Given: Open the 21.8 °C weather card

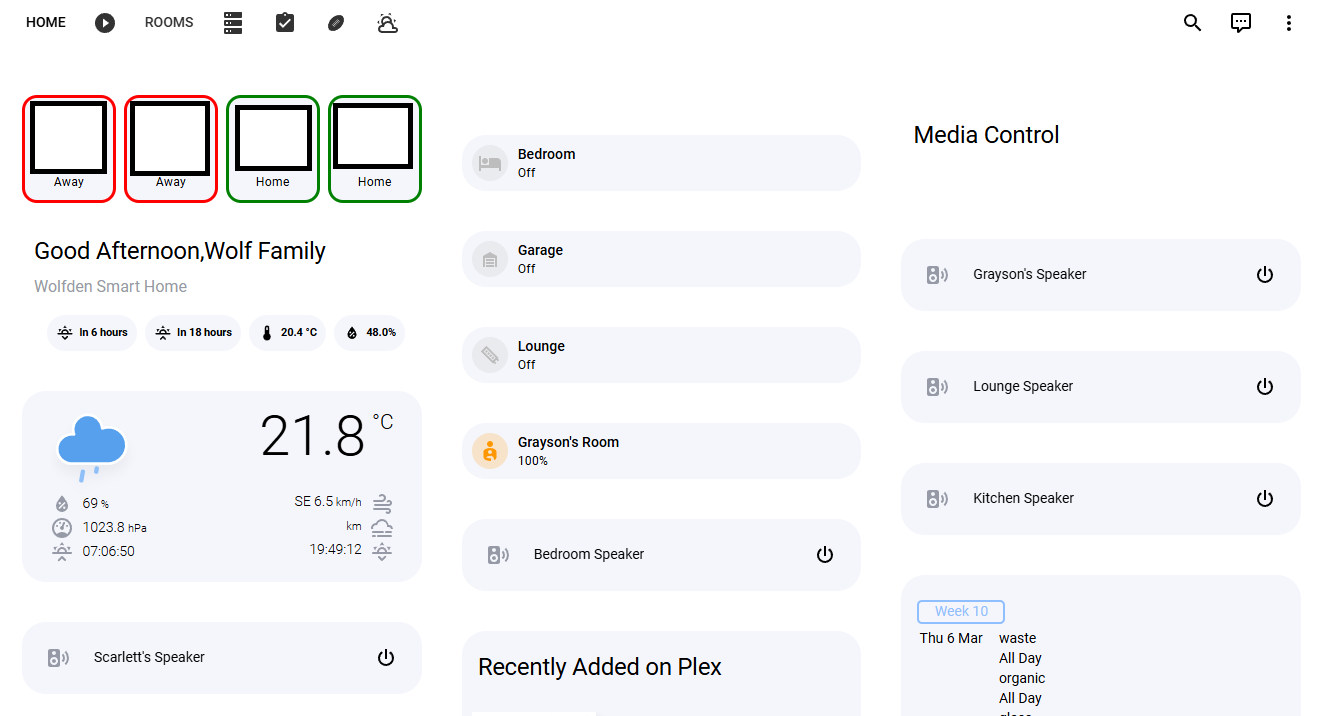Looking at the screenshot, I should (x=222, y=486).
